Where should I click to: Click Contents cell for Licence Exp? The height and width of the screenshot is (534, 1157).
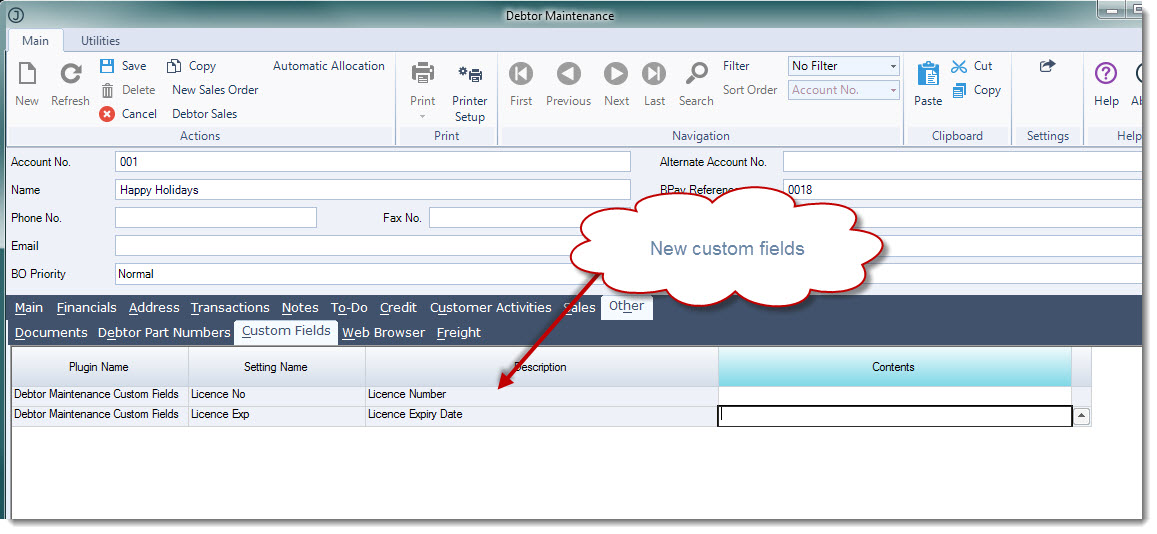pyautogui.click(x=894, y=416)
